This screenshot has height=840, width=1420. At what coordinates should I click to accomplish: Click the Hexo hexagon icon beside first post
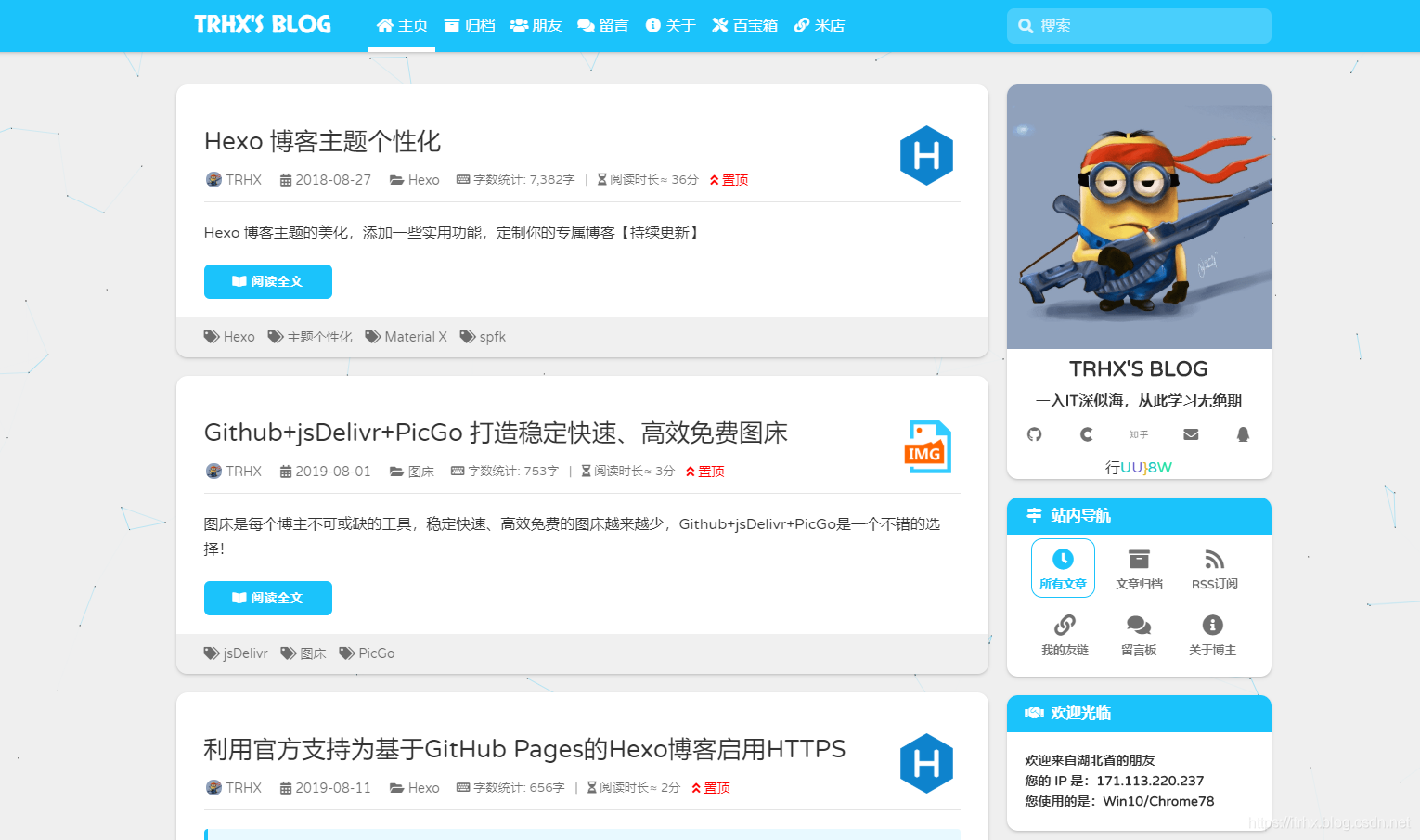pyautogui.click(x=926, y=156)
